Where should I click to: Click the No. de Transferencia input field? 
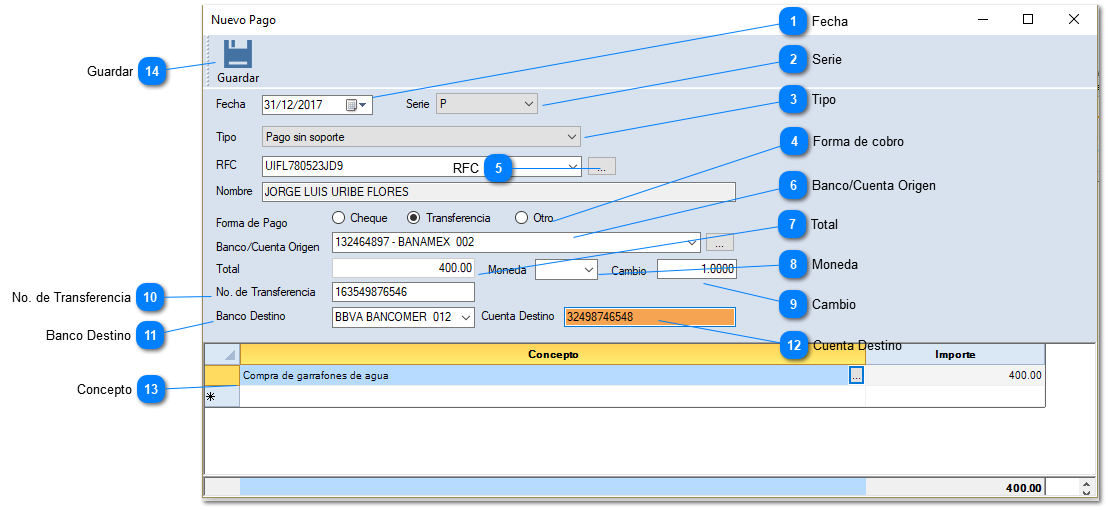point(403,292)
